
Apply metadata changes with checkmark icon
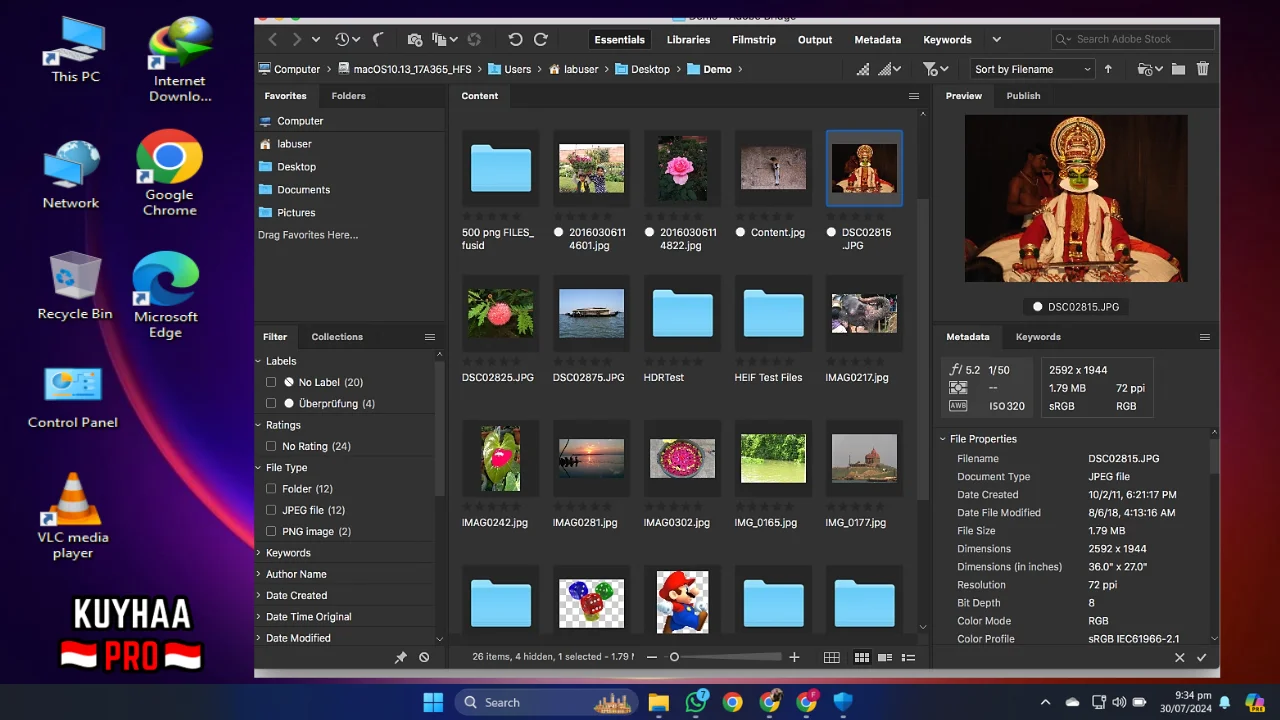[x=1201, y=657]
